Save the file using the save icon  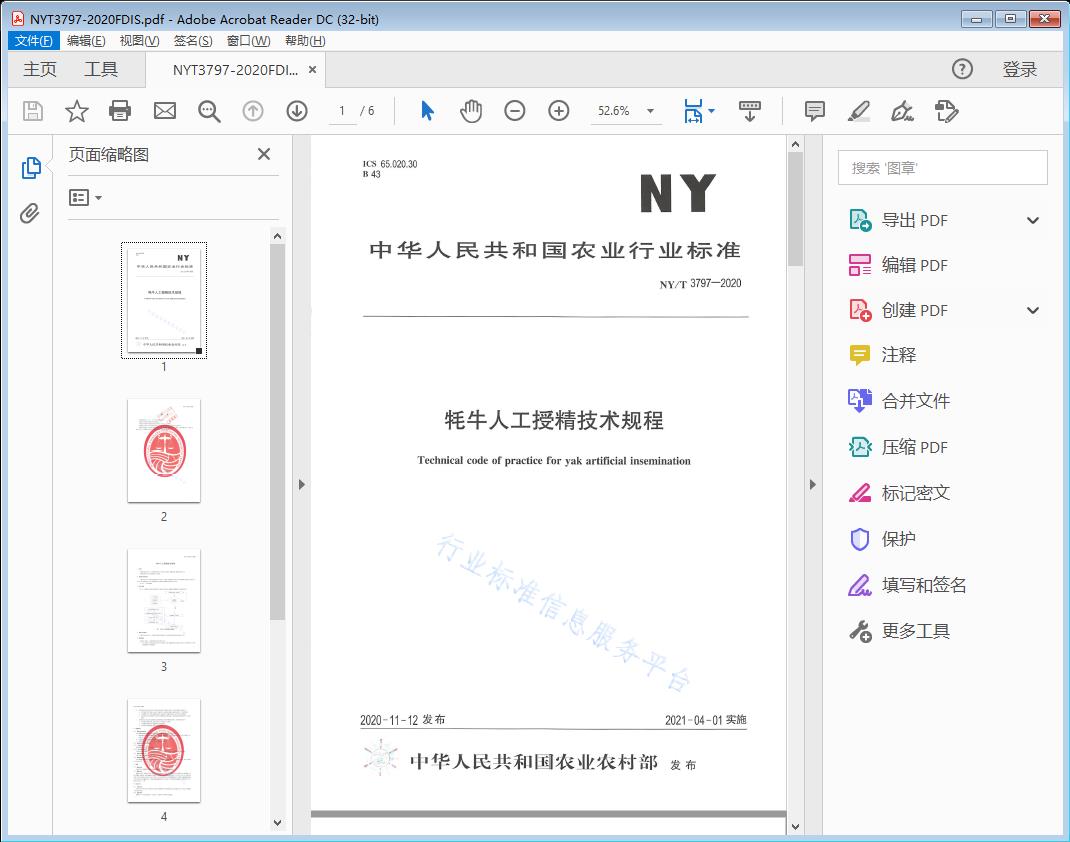31,111
